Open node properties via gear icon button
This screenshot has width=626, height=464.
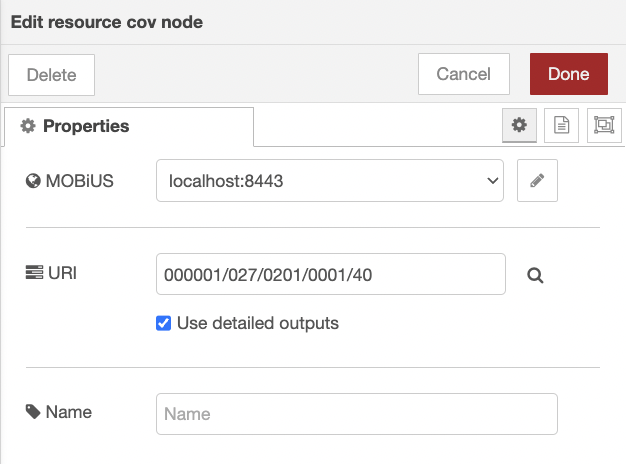[518, 125]
